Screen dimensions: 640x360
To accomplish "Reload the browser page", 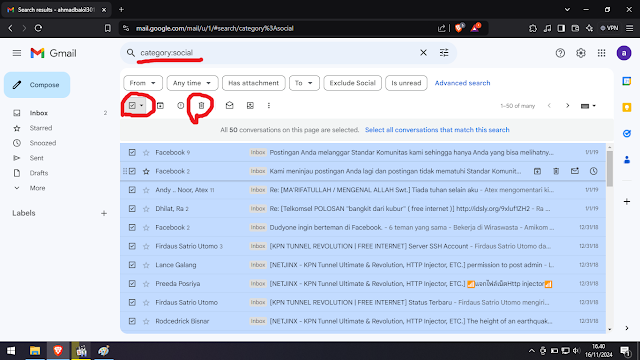I will click(38, 28).
